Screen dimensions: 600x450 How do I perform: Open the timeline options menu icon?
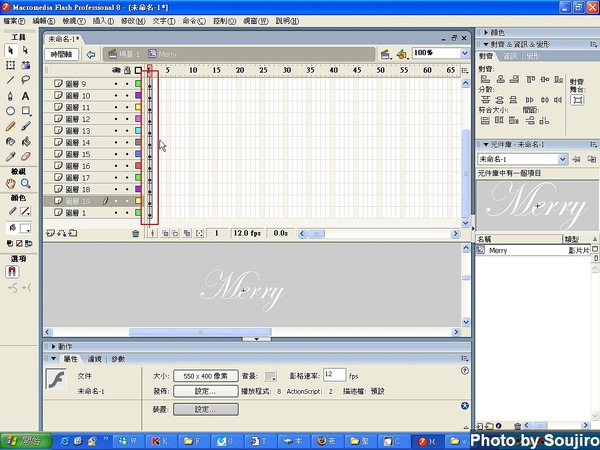point(465,70)
